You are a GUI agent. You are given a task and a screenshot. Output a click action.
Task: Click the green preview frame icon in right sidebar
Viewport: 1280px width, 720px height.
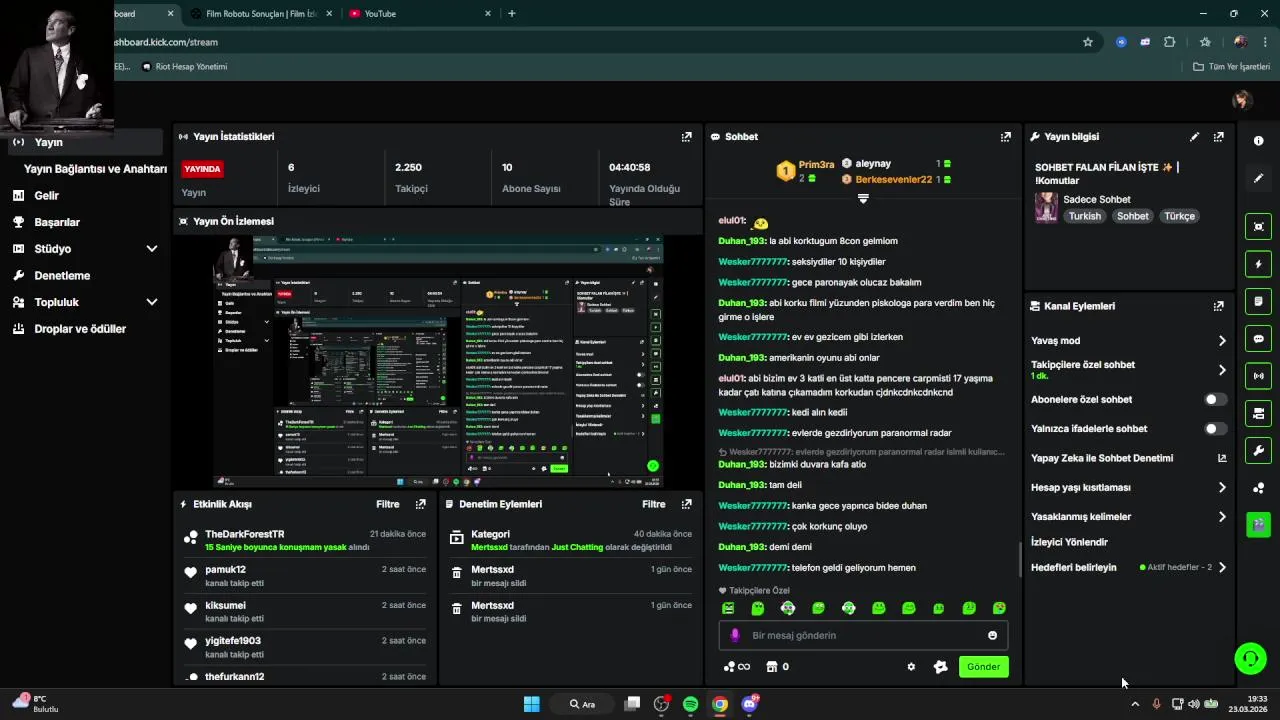coord(1259,227)
